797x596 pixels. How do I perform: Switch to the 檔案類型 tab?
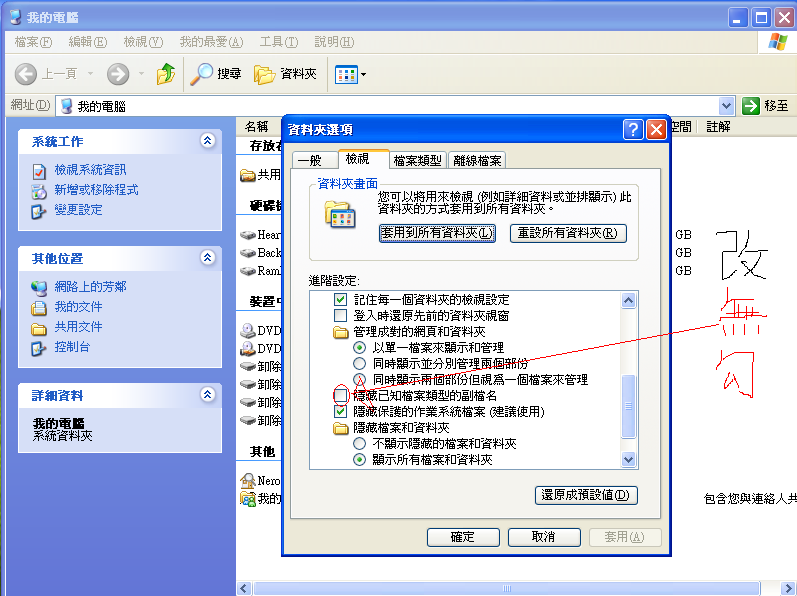(x=418, y=160)
